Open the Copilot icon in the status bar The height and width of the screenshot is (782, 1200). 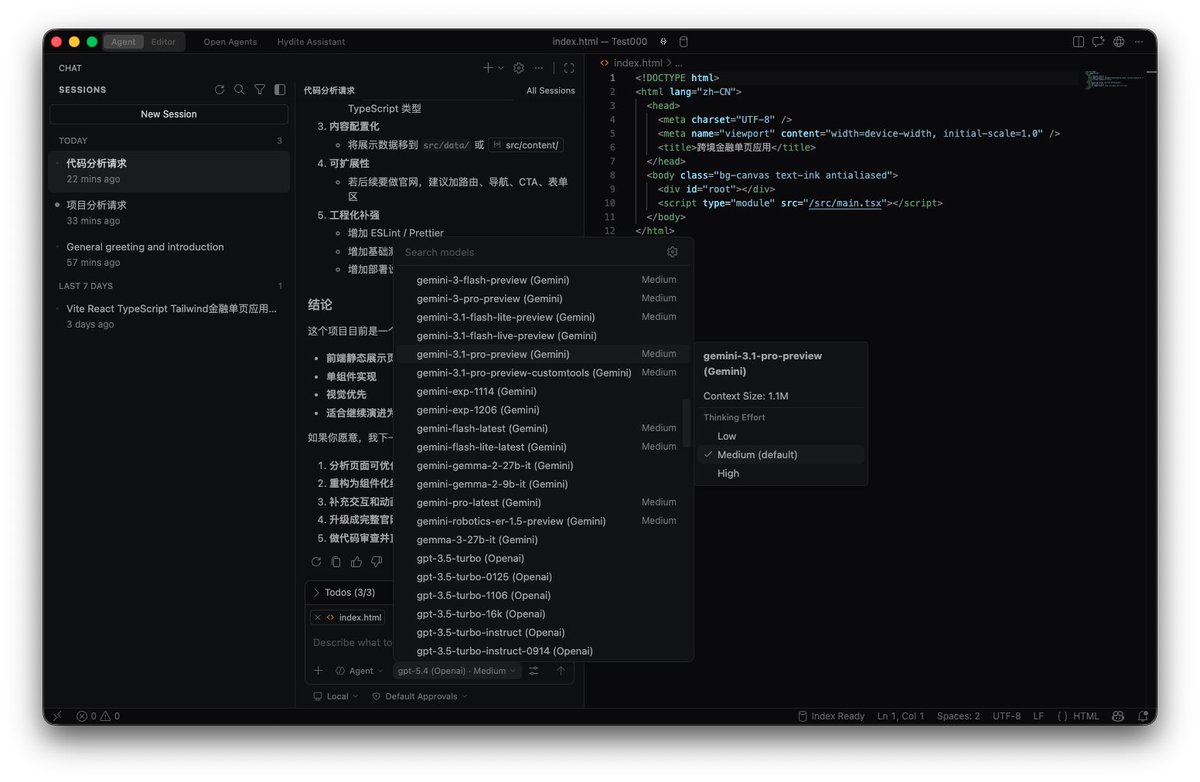[x=1117, y=716]
